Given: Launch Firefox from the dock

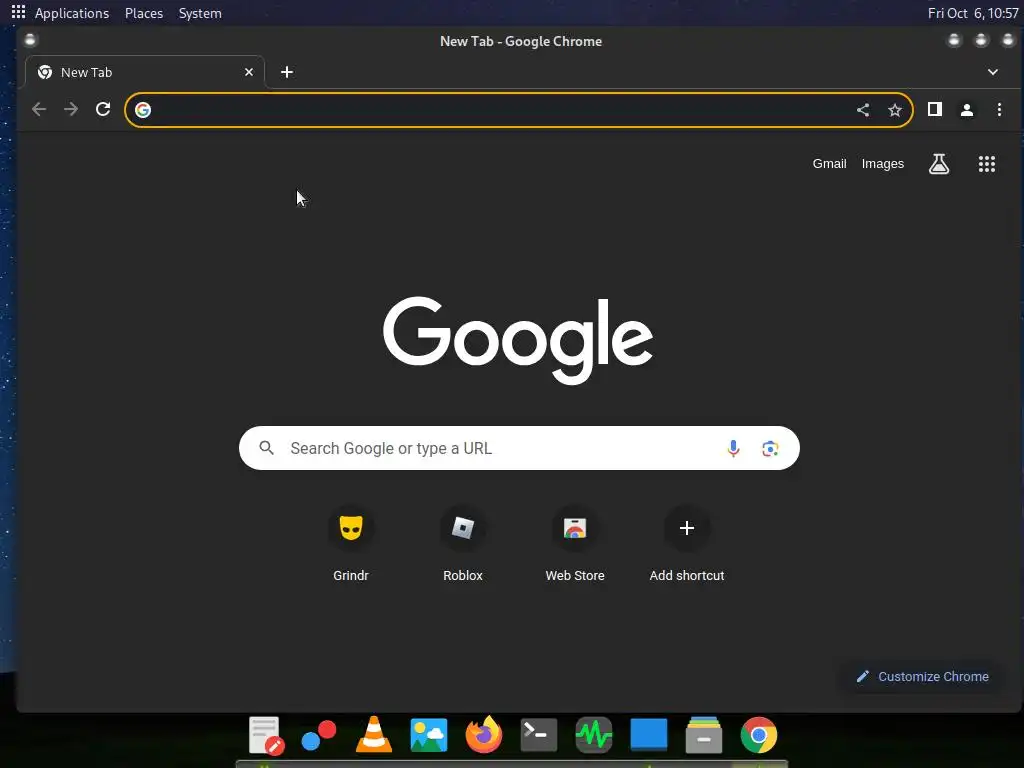Looking at the screenshot, I should pyautogui.click(x=484, y=735).
